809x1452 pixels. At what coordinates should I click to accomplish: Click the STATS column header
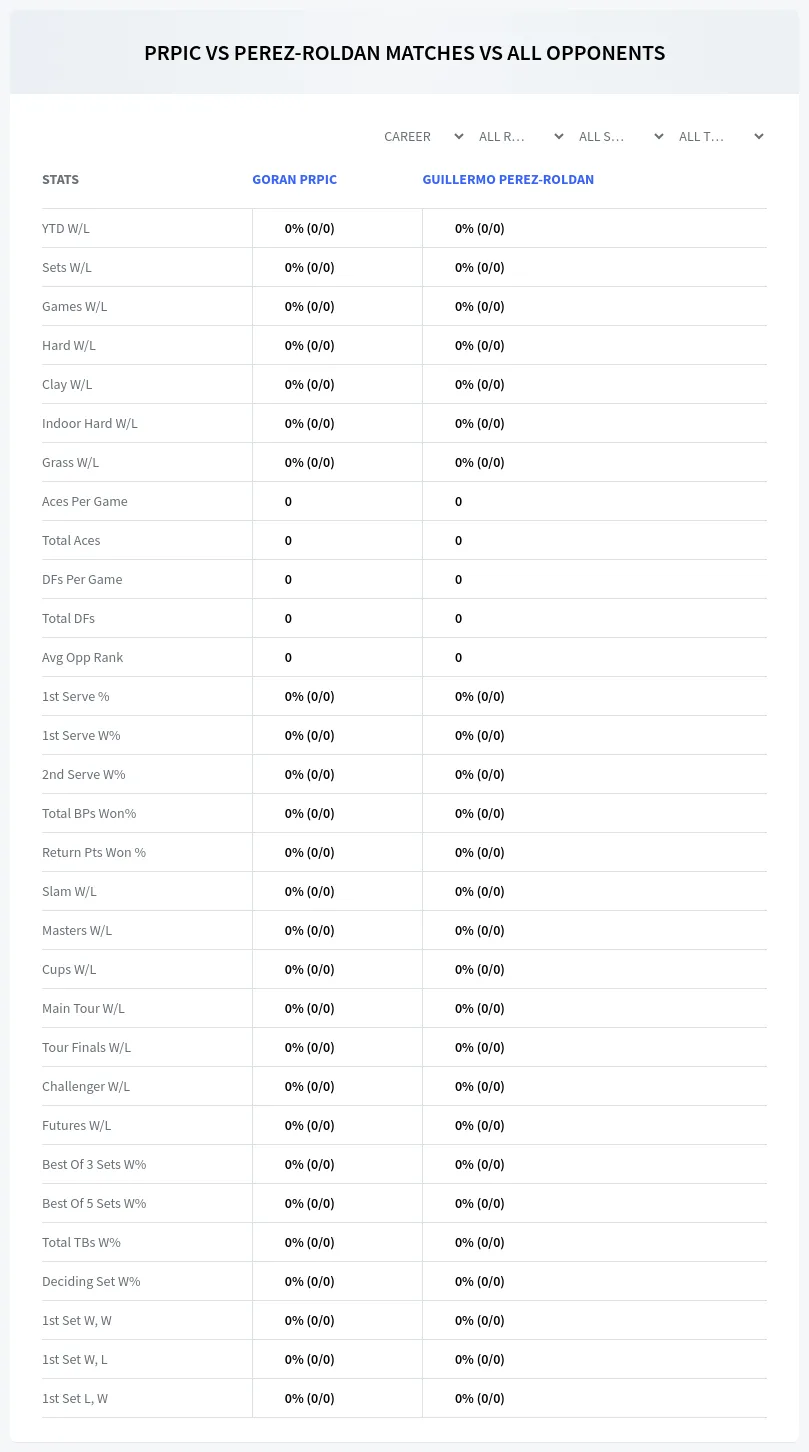(60, 180)
